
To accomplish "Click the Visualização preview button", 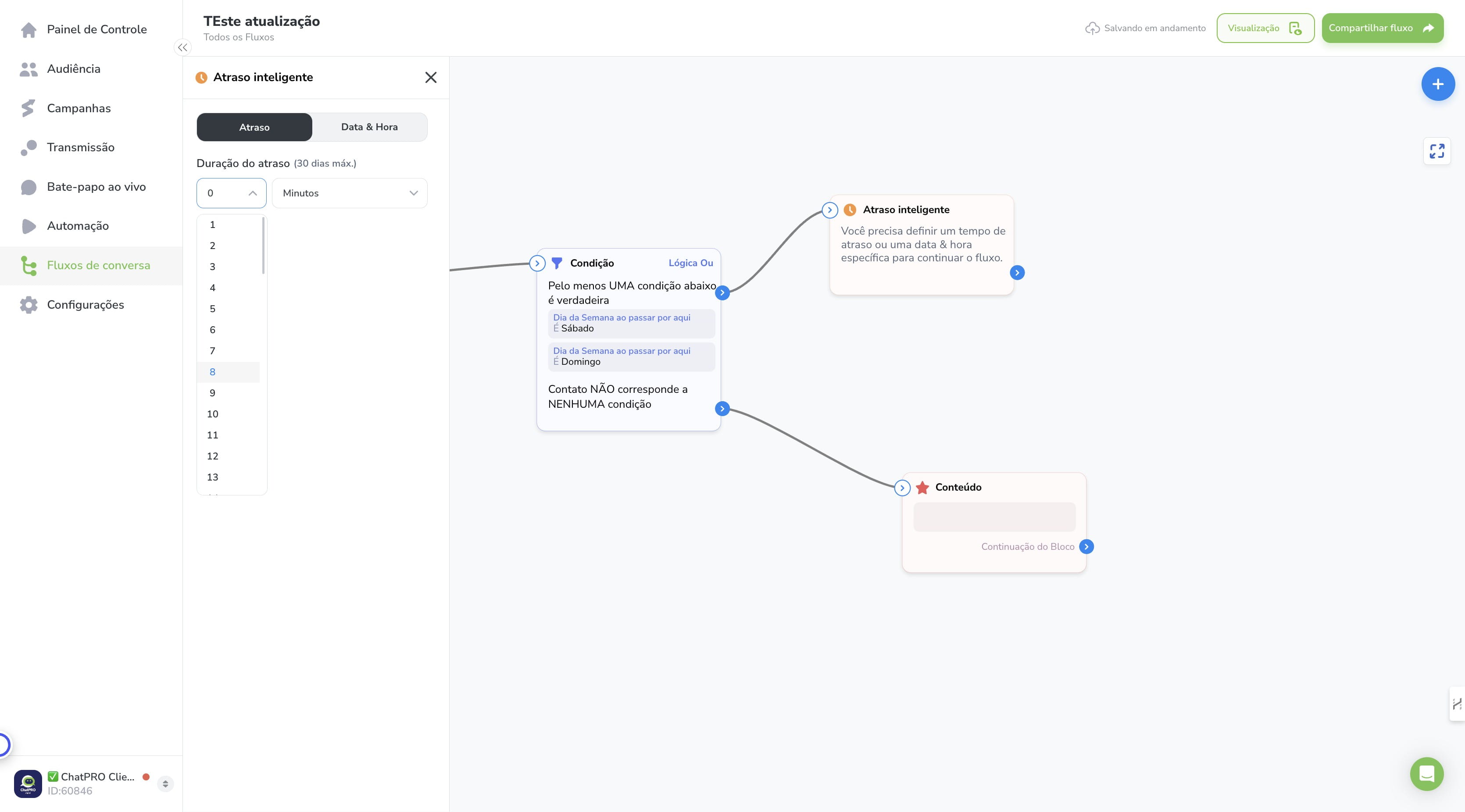I will (1265, 28).
